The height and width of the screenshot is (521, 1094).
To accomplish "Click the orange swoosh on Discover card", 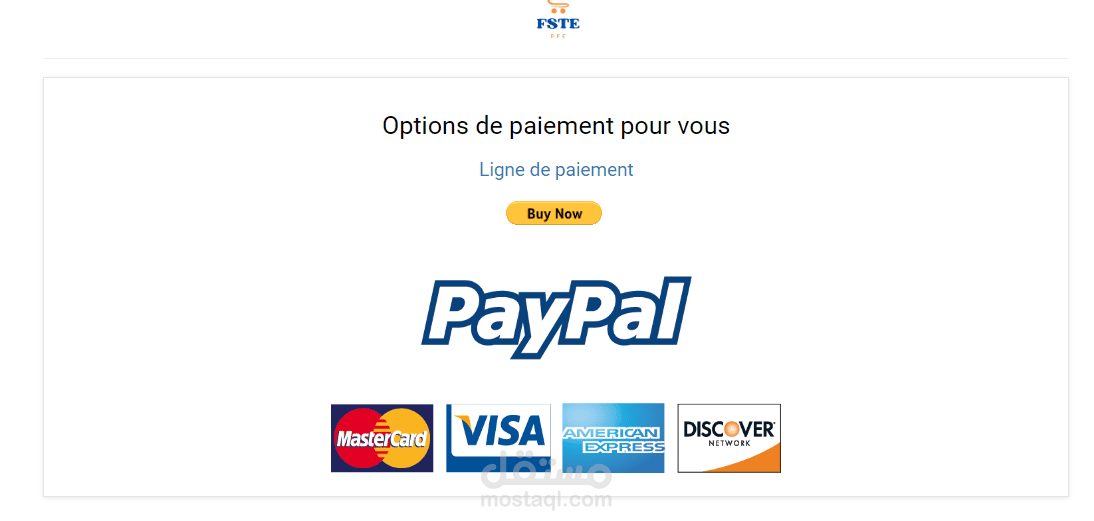I will pyautogui.click(x=750, y=461).
